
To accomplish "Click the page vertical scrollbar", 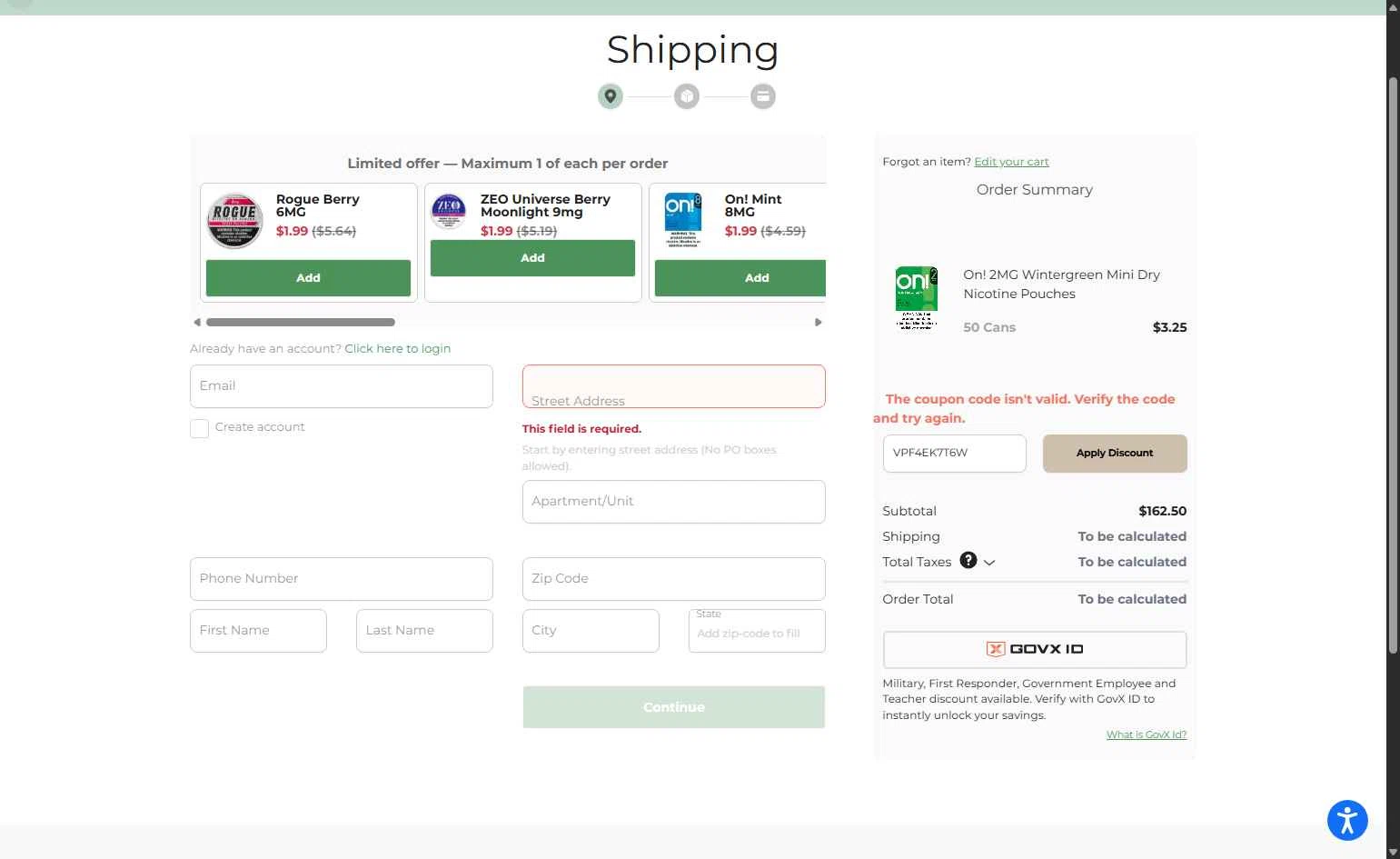I will pos(1393,364).
